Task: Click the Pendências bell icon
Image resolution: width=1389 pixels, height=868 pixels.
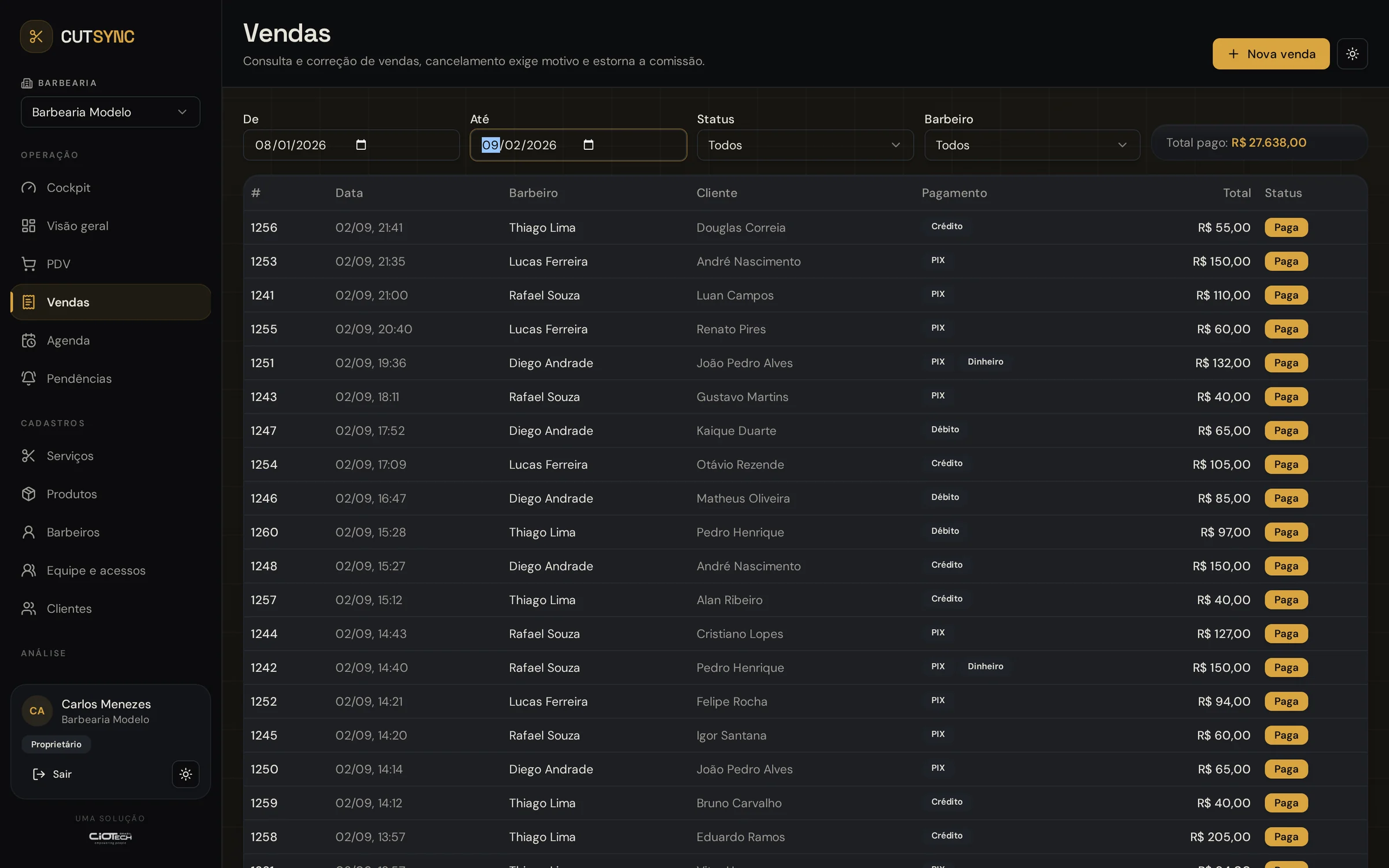Action: [x=28, y=378]
